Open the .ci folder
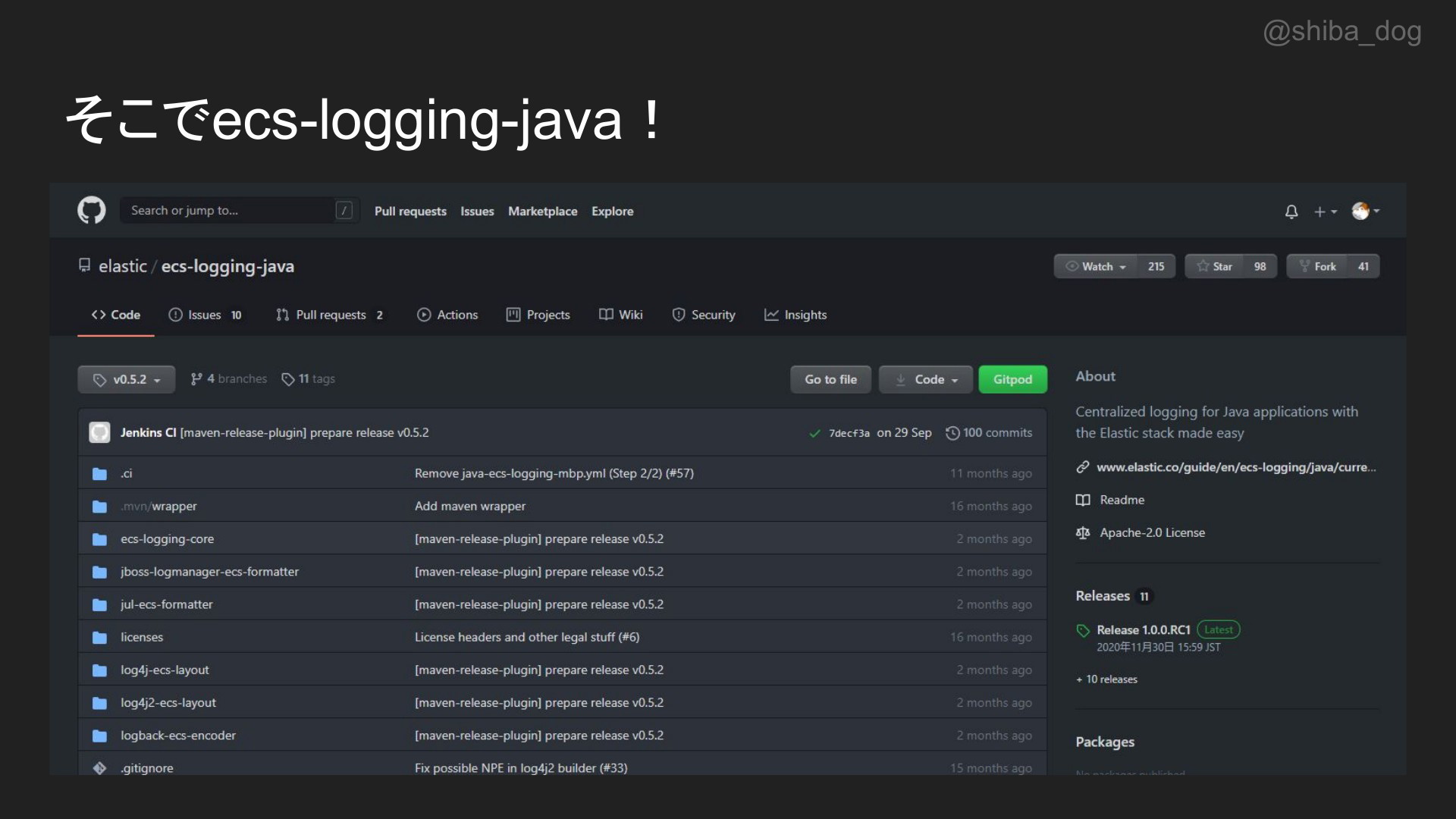Screen dimensions: 1456x819 point(127,473)
